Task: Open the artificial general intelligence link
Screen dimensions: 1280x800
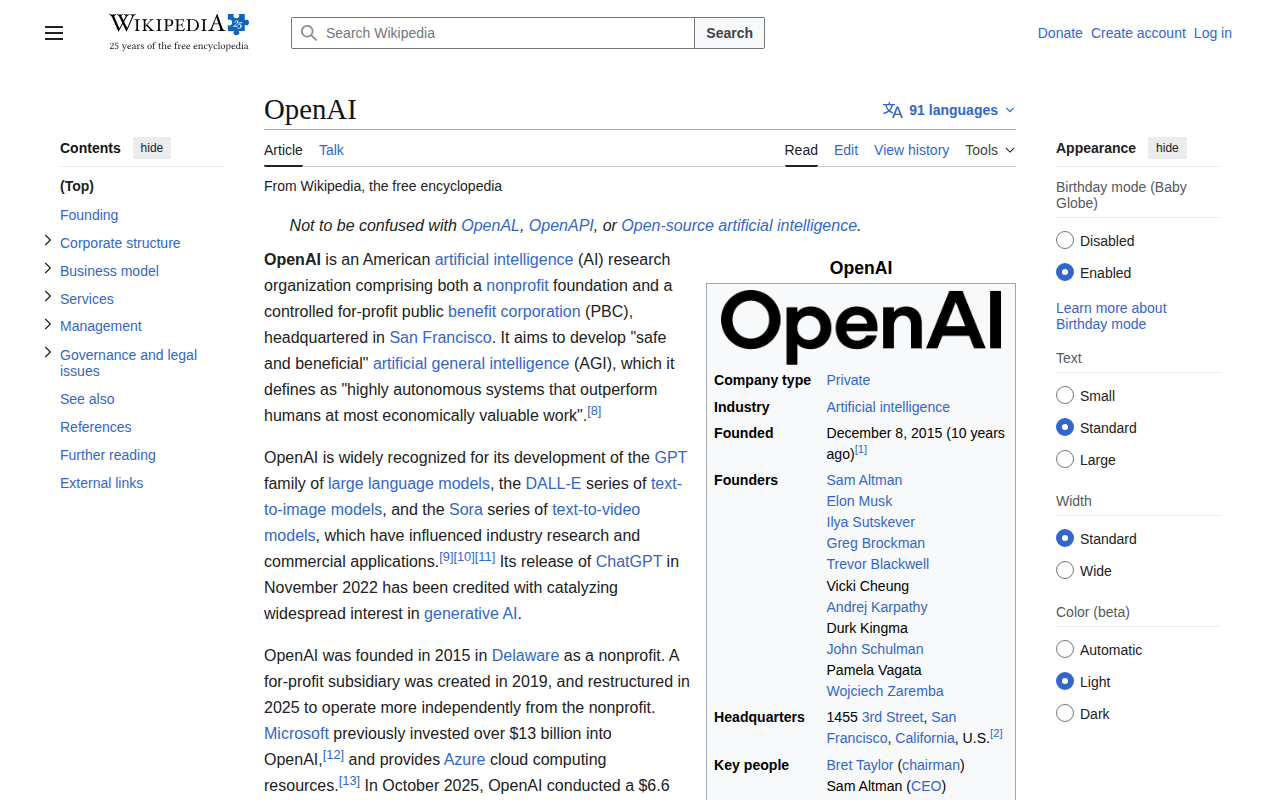Action: [x=471, y=363]
